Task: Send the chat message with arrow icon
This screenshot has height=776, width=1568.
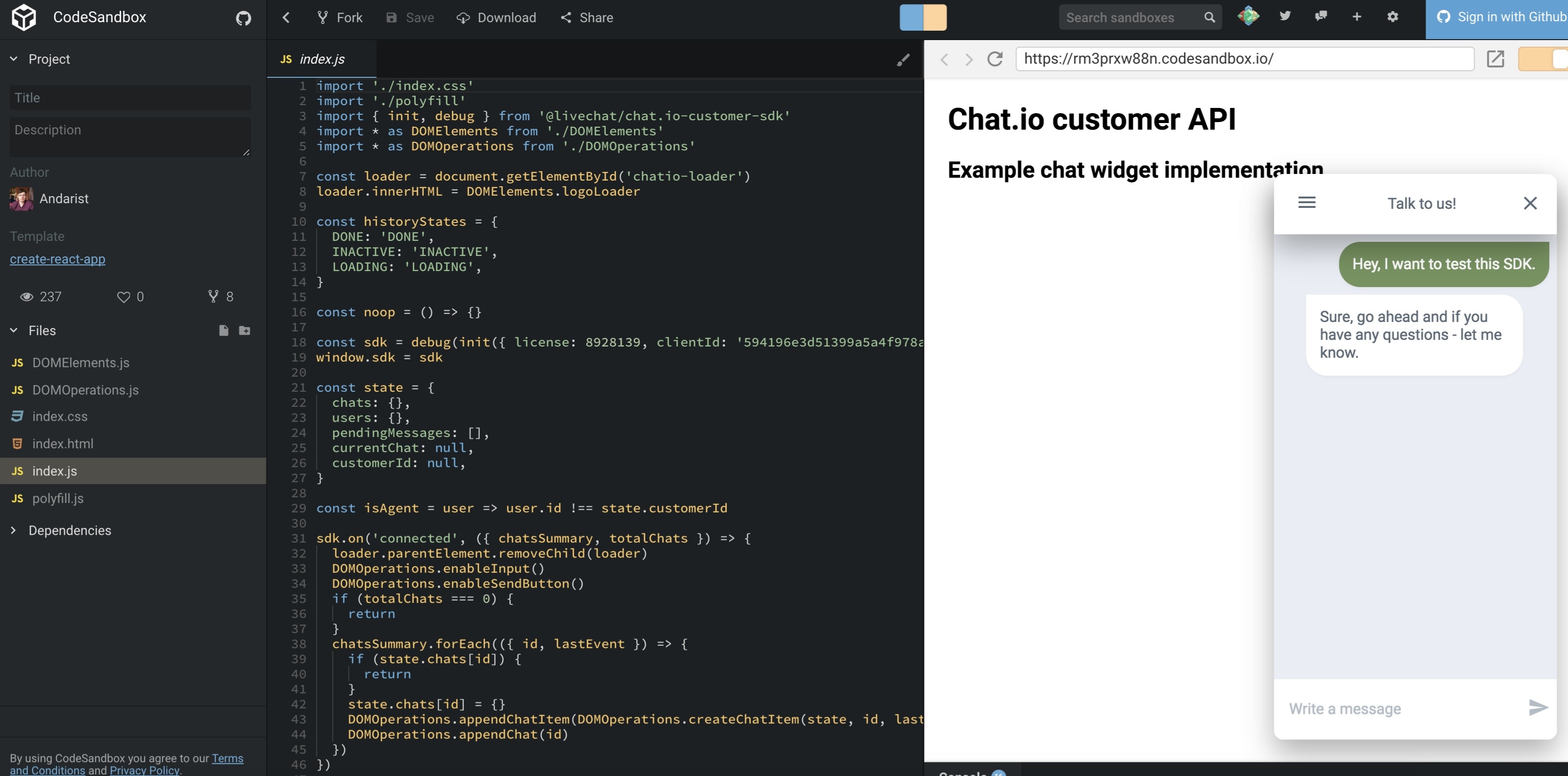Action: pyautogui.click(x=1537, y=707)
